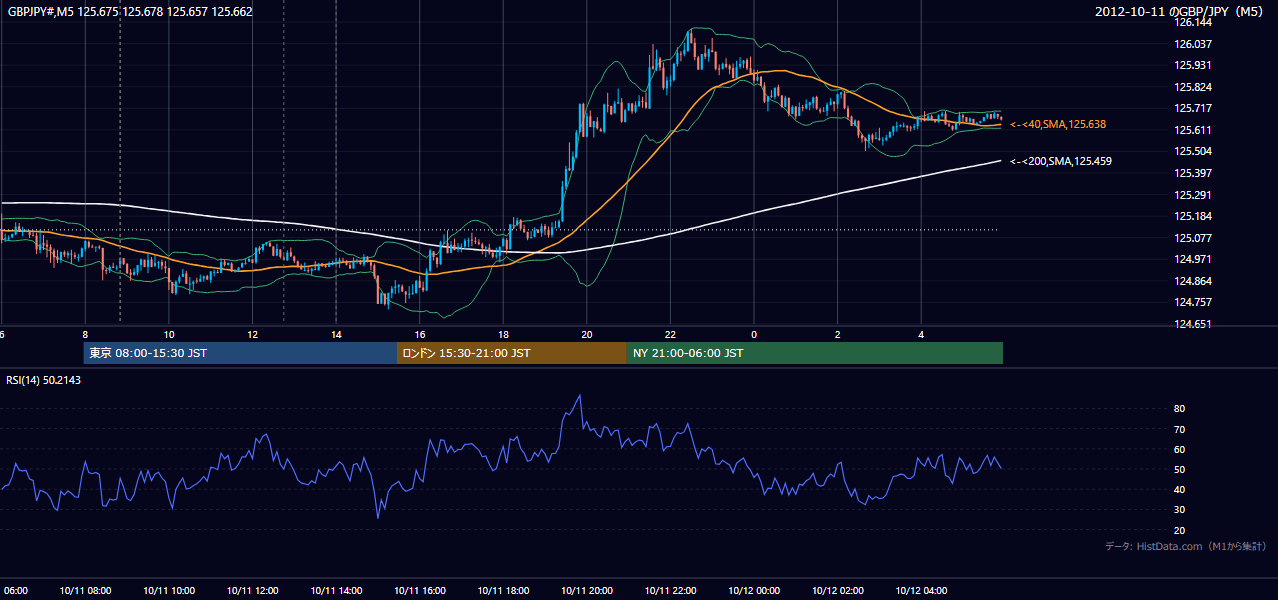The image size is (1278, 600).
Task: Click the 125.611 price axis label
Action: [x=1194, y=130]
